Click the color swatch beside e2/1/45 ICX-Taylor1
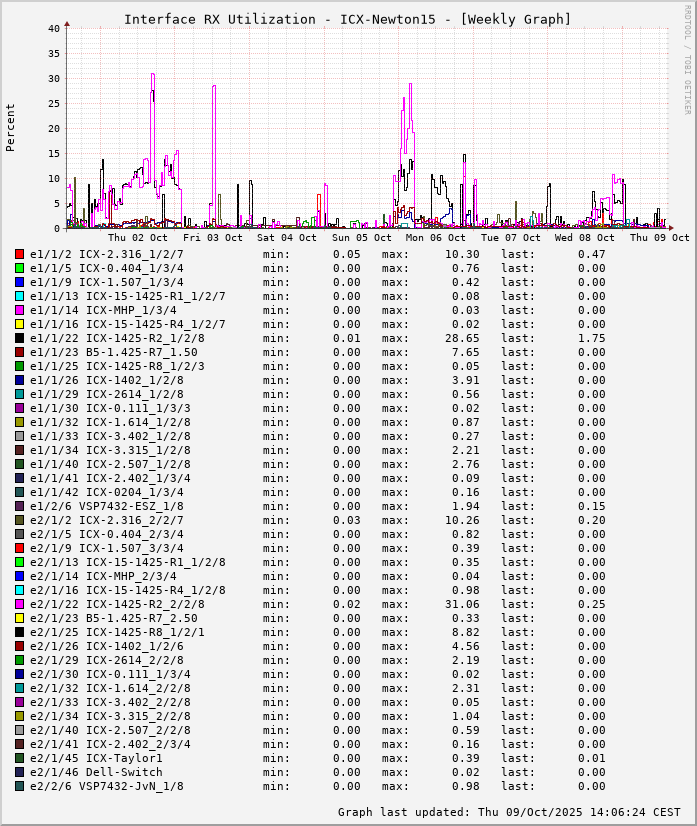 coord(19,758)
